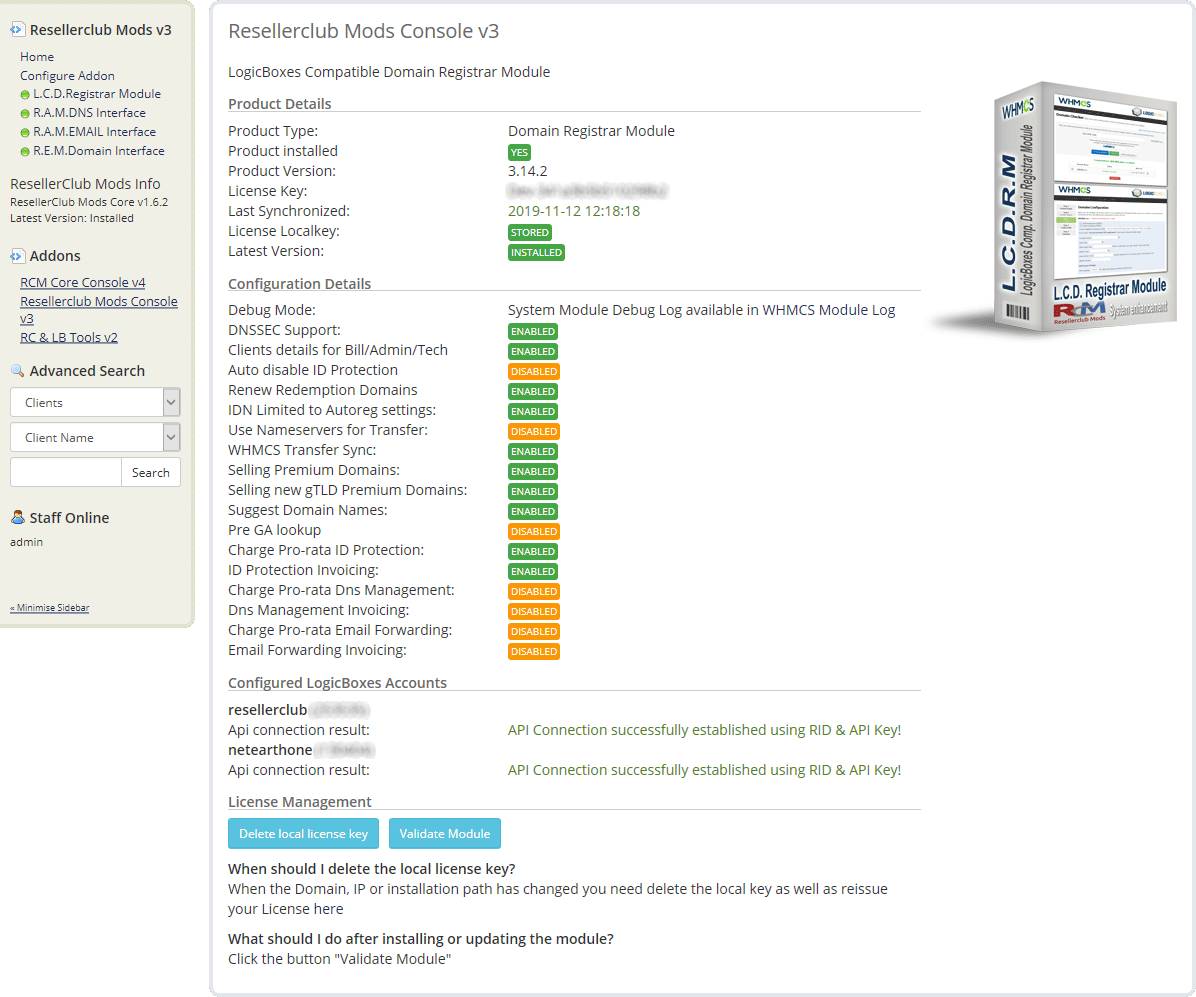Viewport: 1196px width, 997px height.
Task: Click netearthone account API connection result text
Action: 704,770
